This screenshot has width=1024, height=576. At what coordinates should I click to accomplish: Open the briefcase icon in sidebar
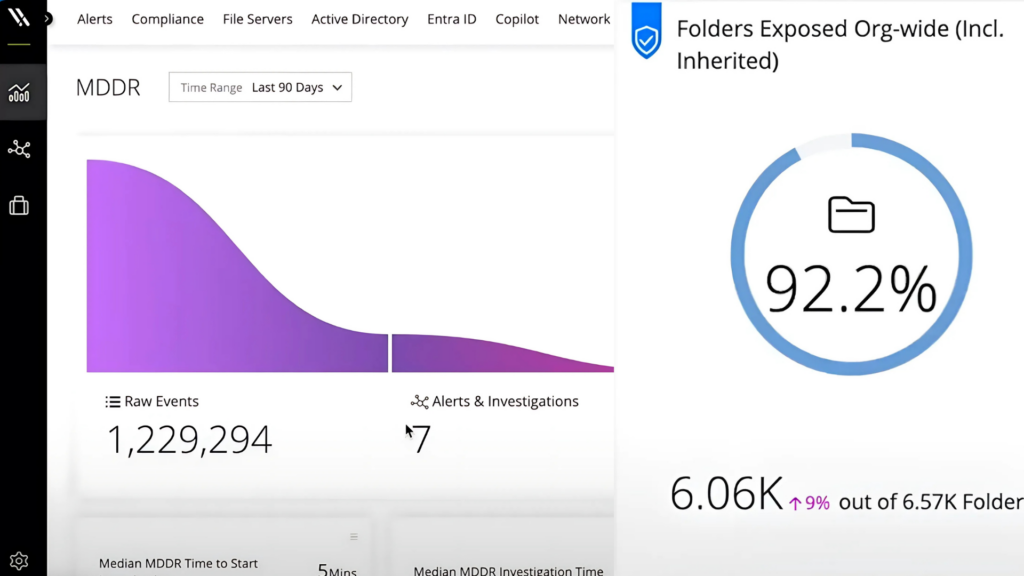19,206
